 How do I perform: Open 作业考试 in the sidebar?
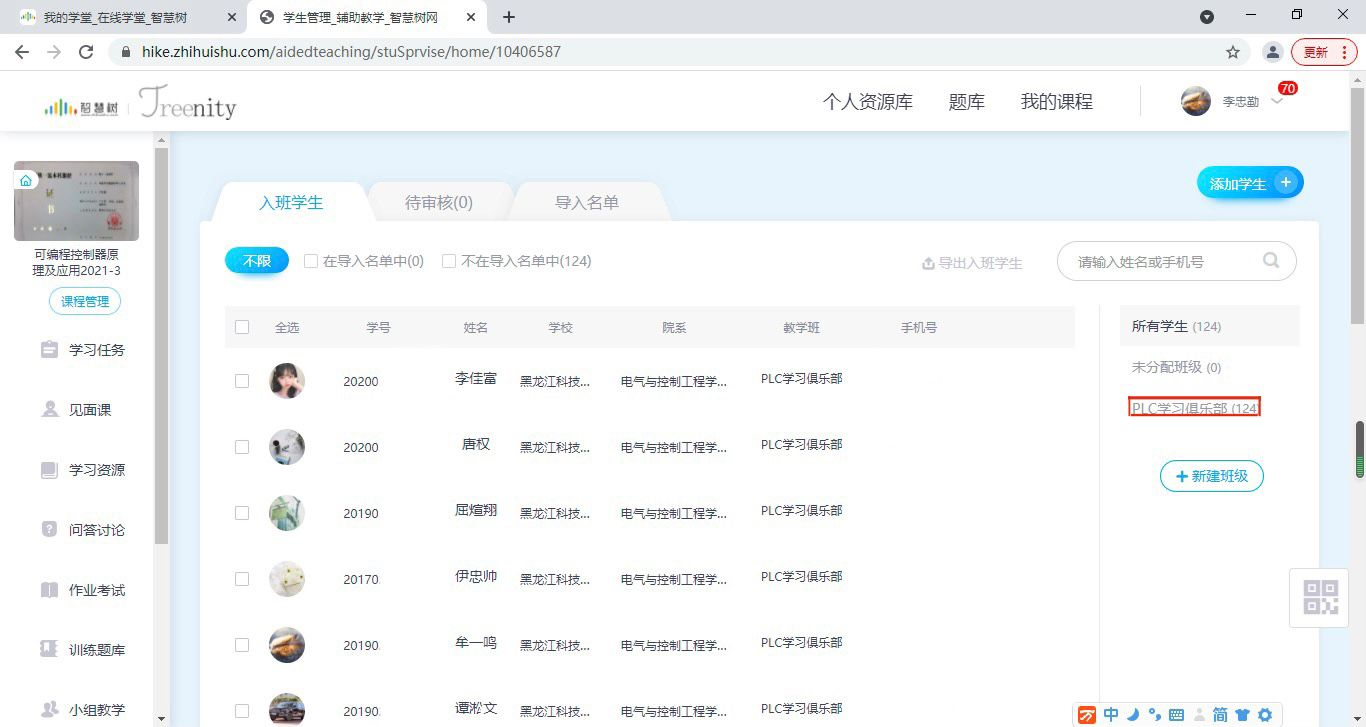49,590
